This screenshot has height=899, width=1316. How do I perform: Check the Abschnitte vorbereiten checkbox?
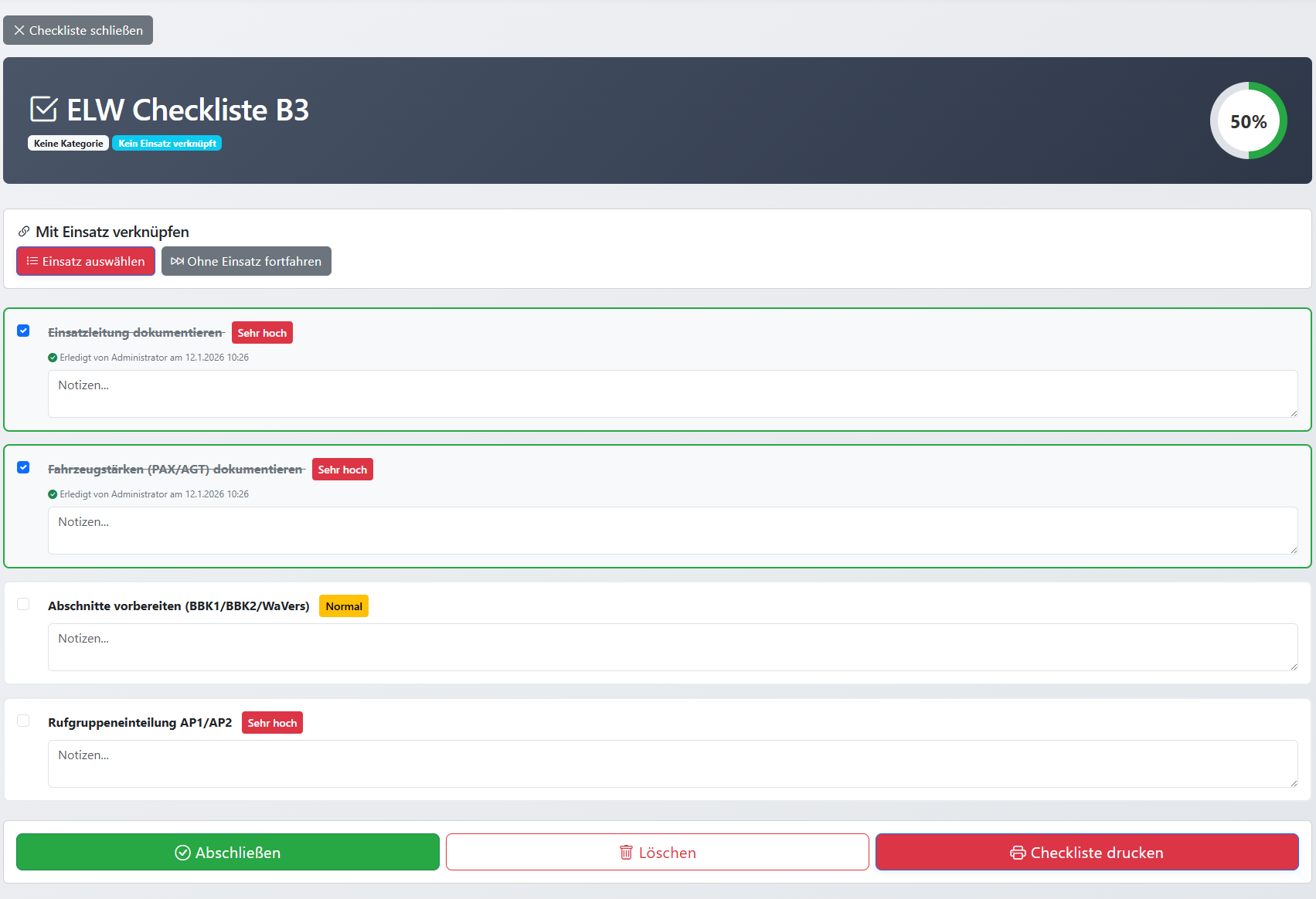point(23,604)
